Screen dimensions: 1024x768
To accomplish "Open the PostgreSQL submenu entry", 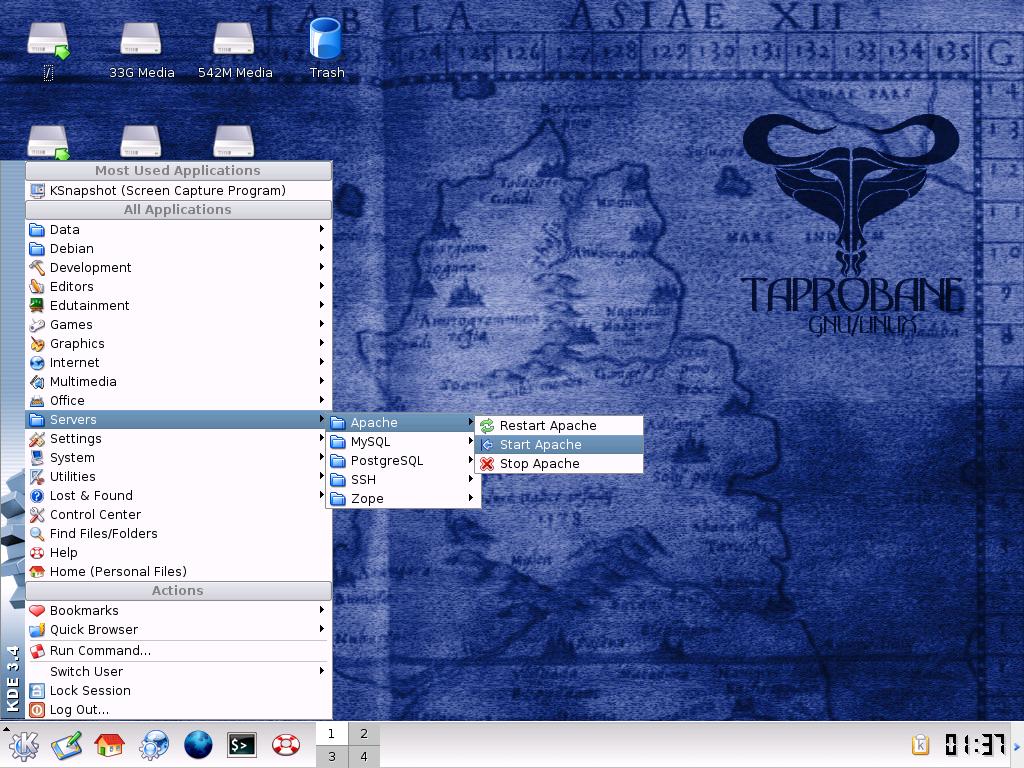I will pyautogui.click(x=403, y=460).
